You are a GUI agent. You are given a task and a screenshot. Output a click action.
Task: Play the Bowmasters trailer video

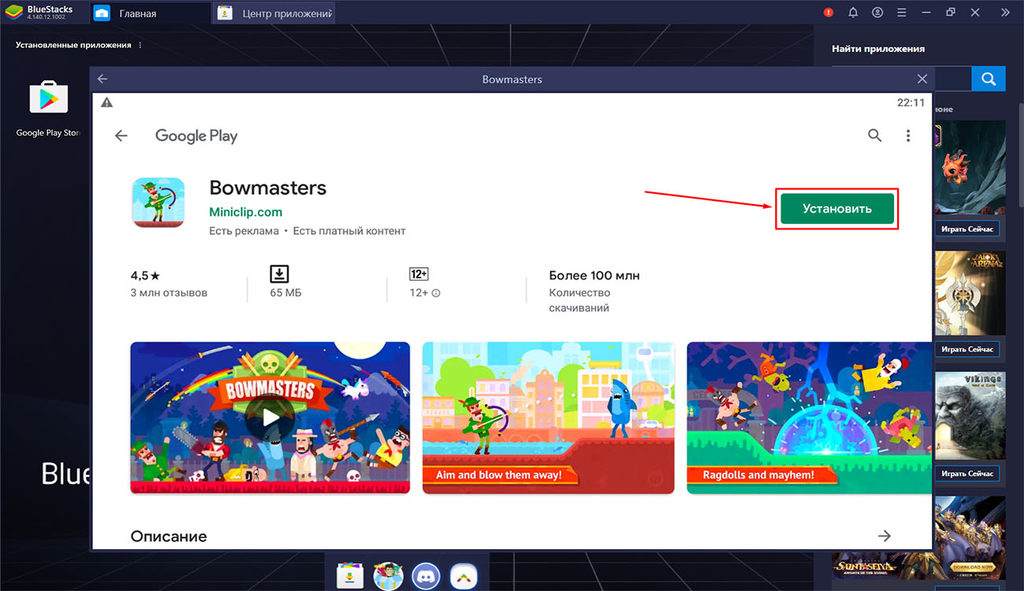click(x=270, y=417)
